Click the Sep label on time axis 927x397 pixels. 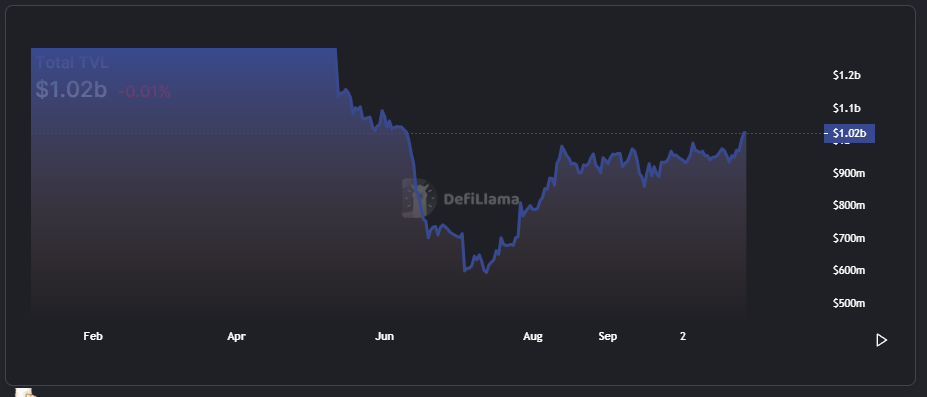coord(607,336)
